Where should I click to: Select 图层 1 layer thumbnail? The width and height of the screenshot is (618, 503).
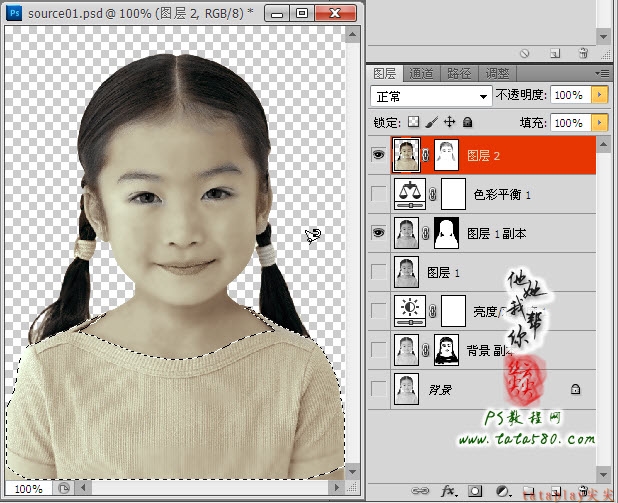[x=406, y=272]
